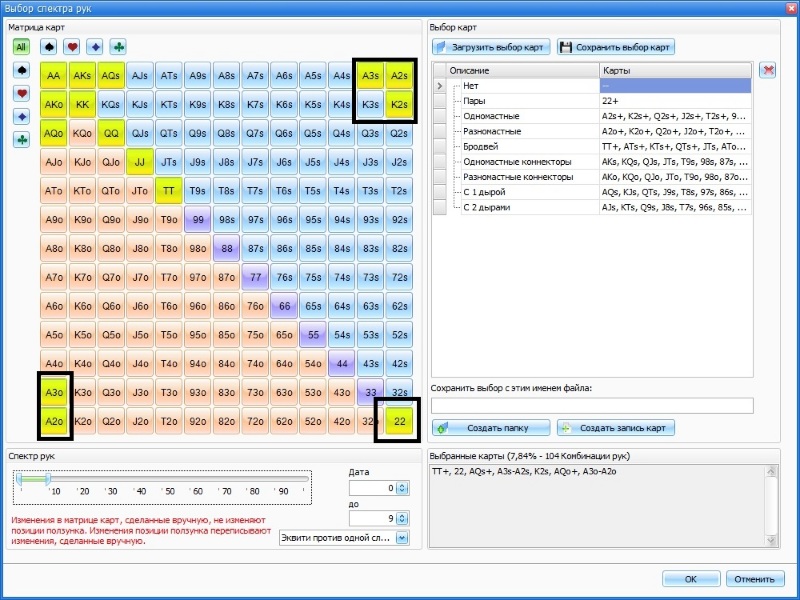
Task: Click the heart suit icon in left column
Action: [21, 93]
